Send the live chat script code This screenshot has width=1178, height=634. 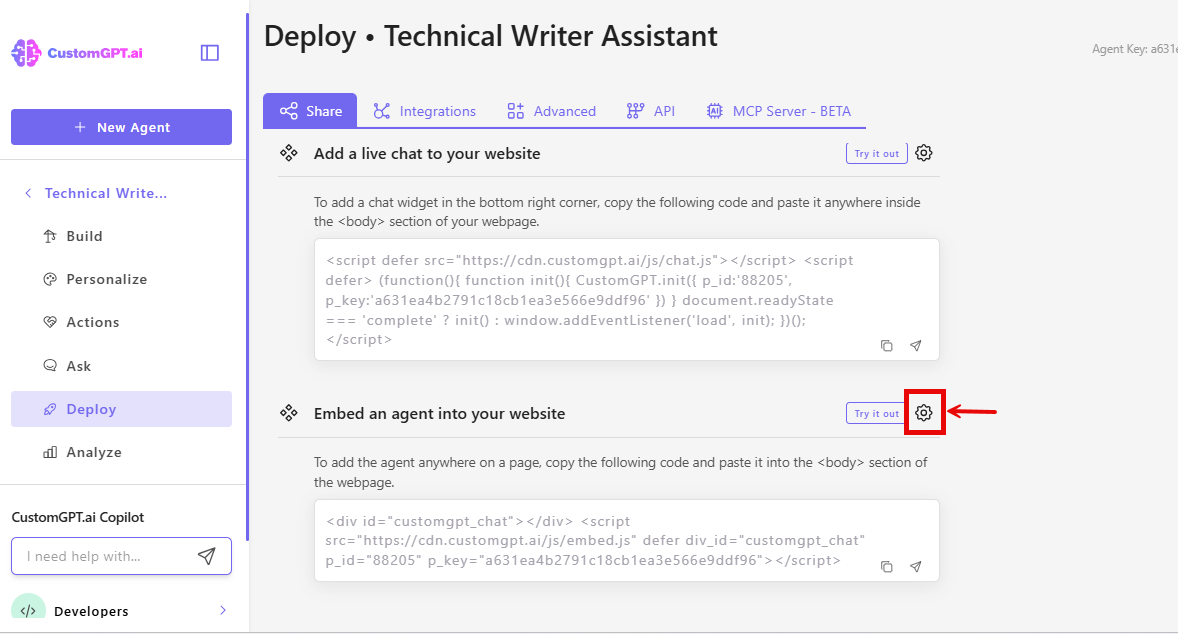pyautogui.click(x=915, y=346)
